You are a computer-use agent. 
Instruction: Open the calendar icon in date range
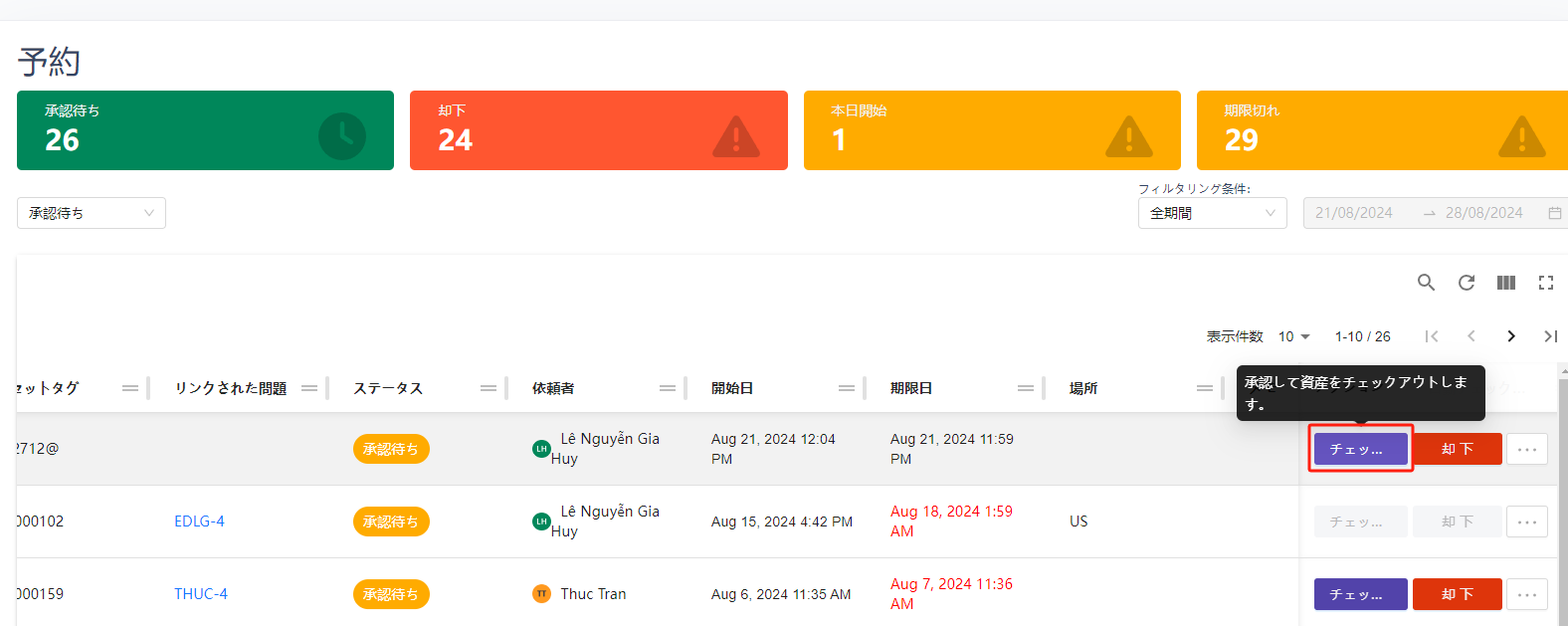point(1554,213)
